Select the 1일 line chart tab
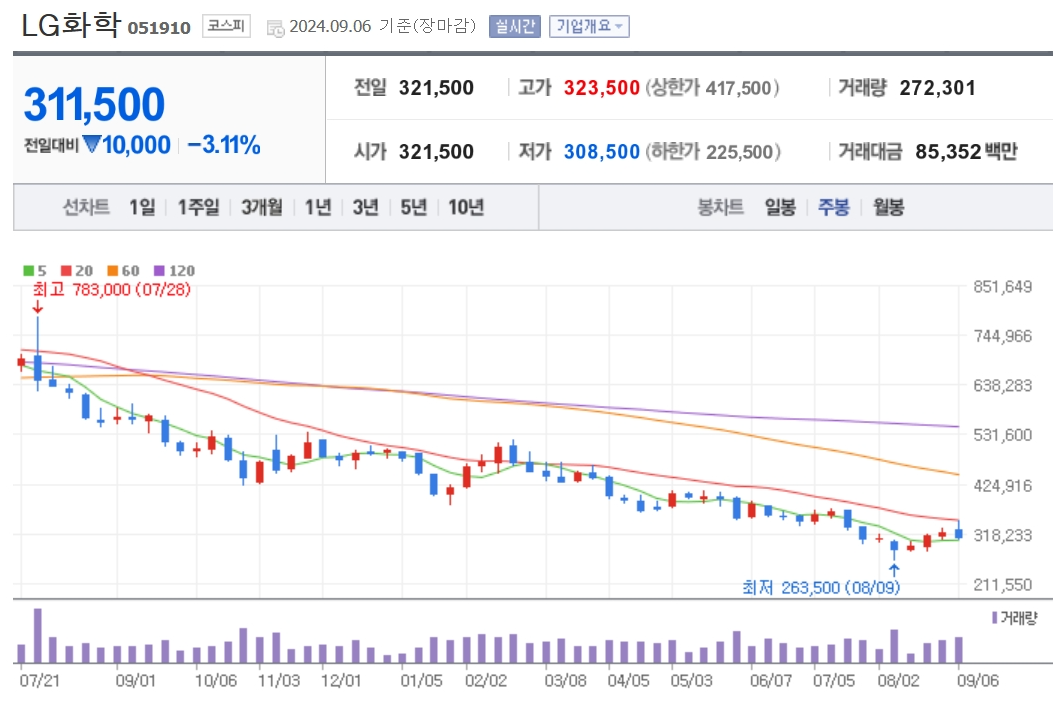The image size is (1053, 711). 142,207
